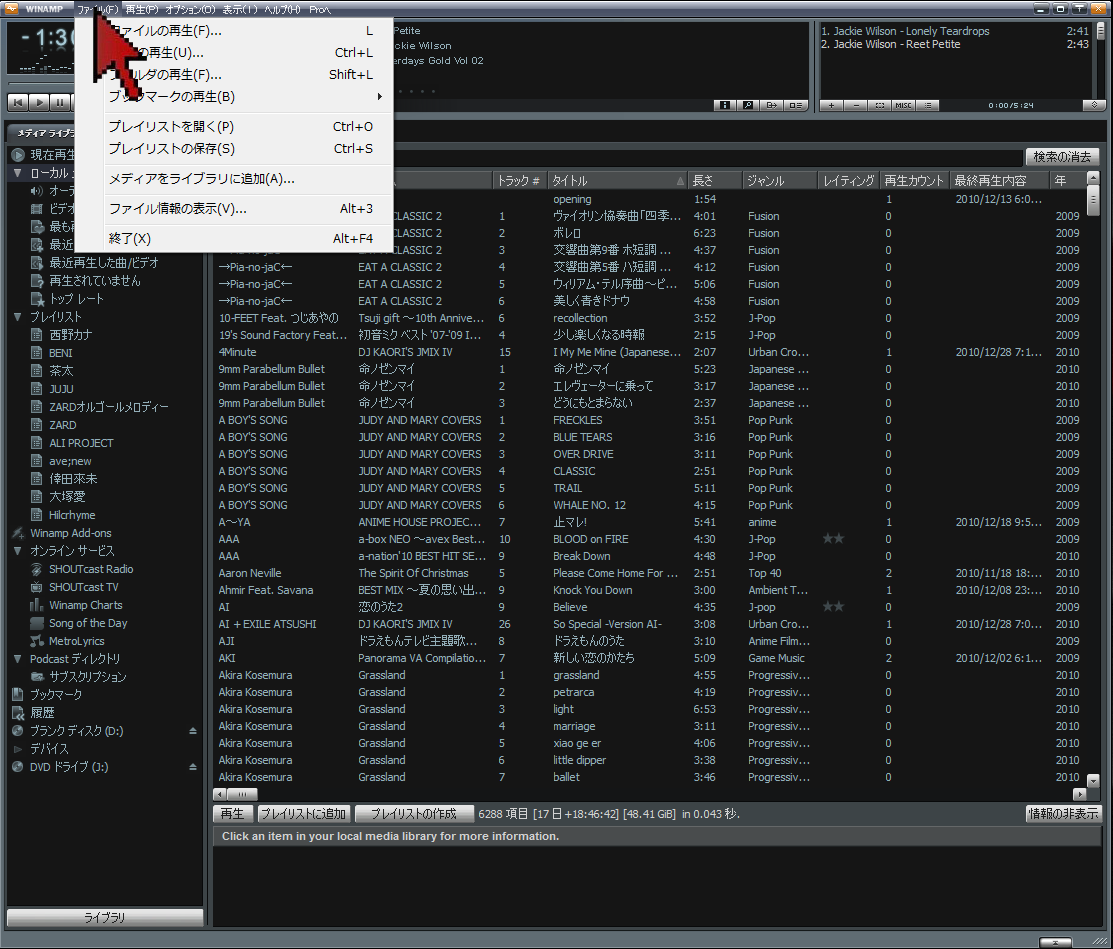1113x949 pixels.
Task: Open 履歴 history in sidebar
Action: [42, 713]
